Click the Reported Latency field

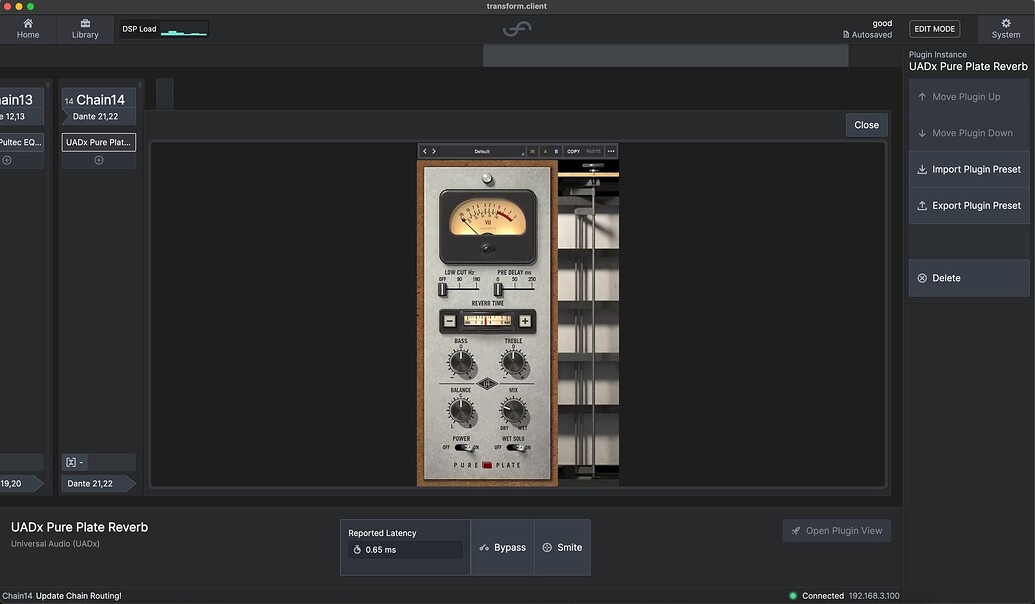click(x=404, y=549)
